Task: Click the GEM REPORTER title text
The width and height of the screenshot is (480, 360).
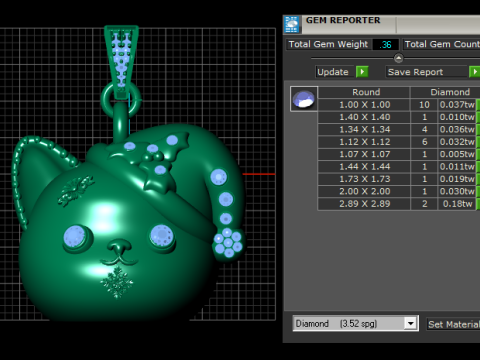Action: [x=343, y=20]
